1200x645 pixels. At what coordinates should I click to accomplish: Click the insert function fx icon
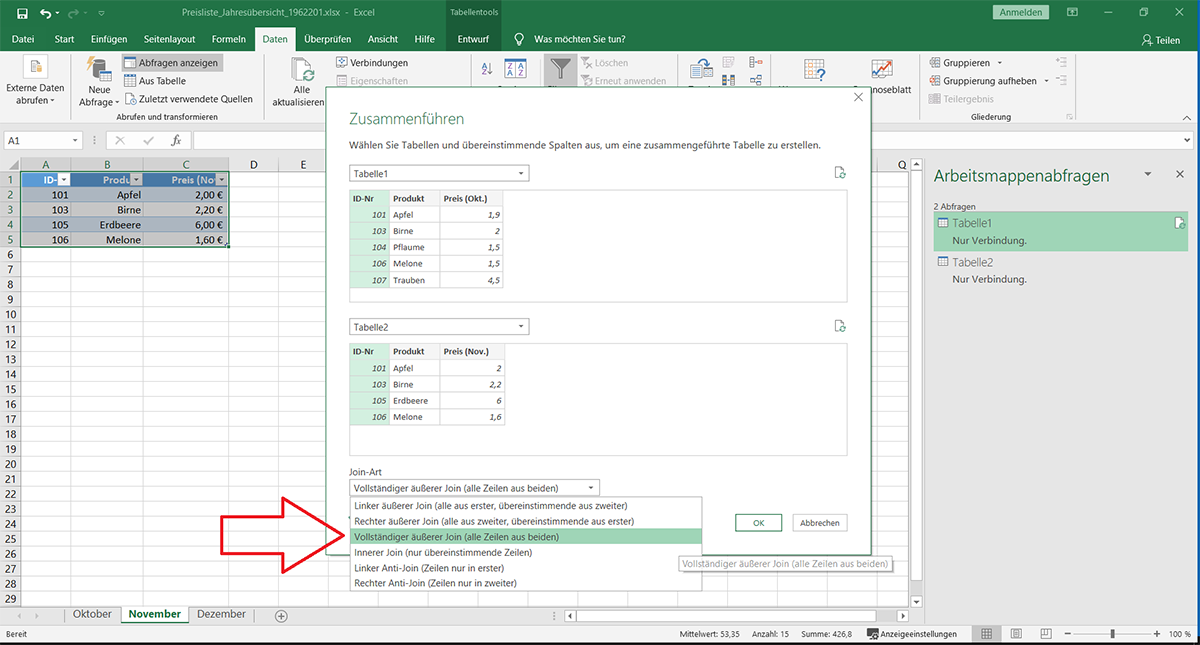click(176, 141)
